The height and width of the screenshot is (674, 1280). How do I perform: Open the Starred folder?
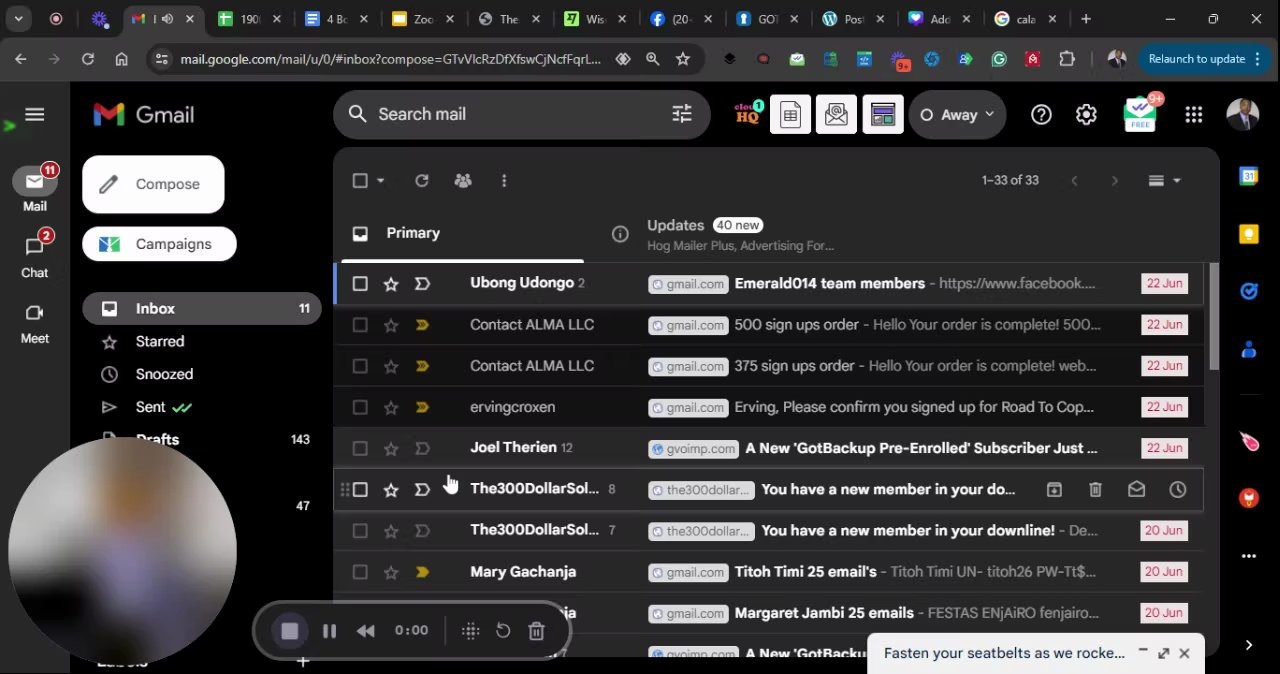159,341
